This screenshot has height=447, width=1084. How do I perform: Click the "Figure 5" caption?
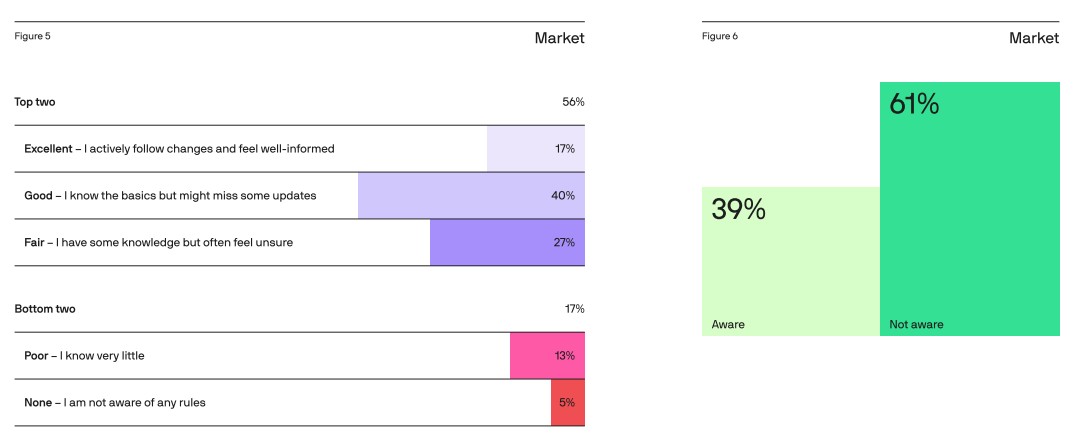point(32,37)
